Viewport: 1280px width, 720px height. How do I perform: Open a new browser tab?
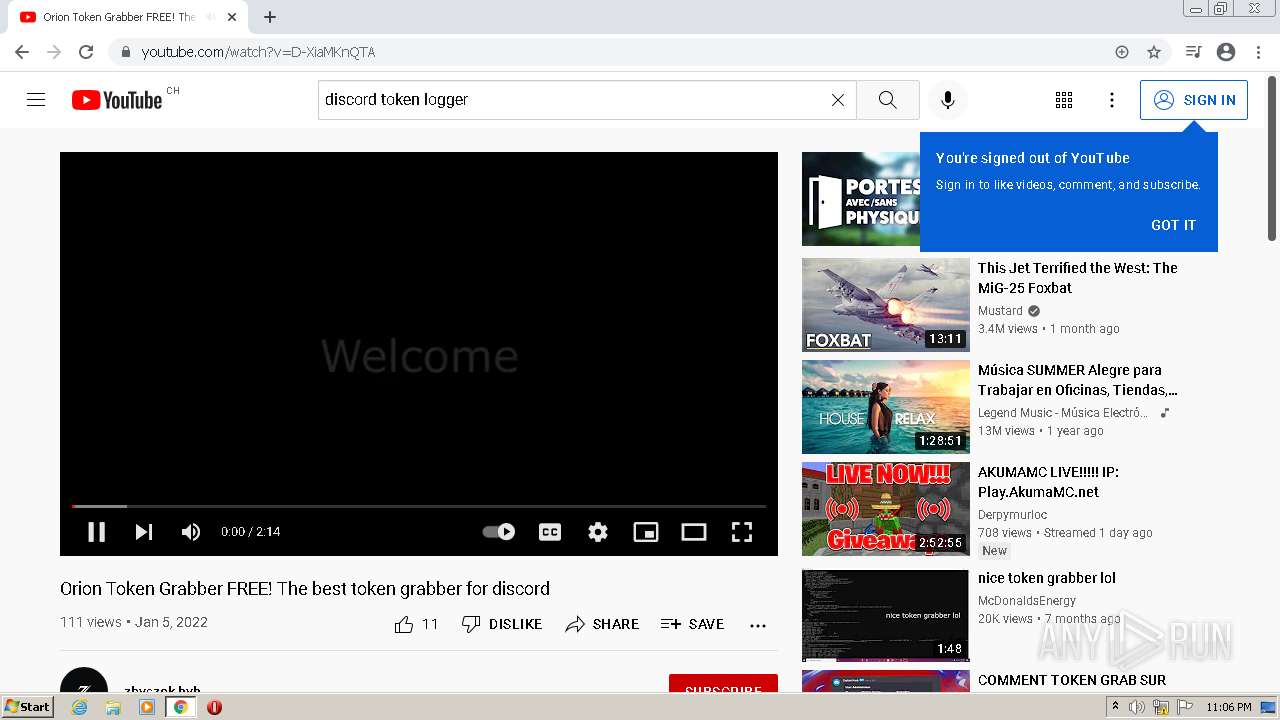270,17
